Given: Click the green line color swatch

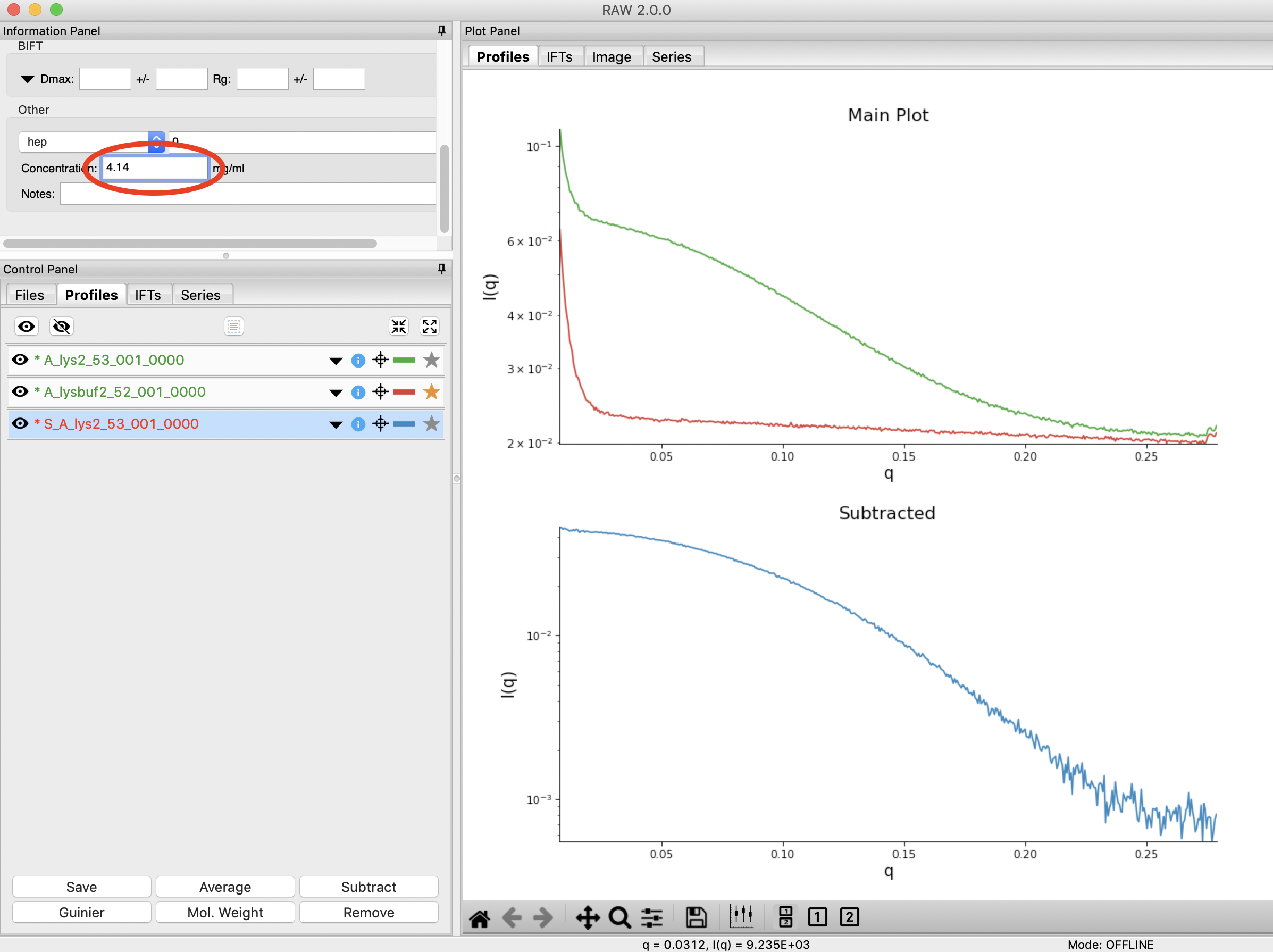Looking at the screenshot, I should (x=404, y=360).
